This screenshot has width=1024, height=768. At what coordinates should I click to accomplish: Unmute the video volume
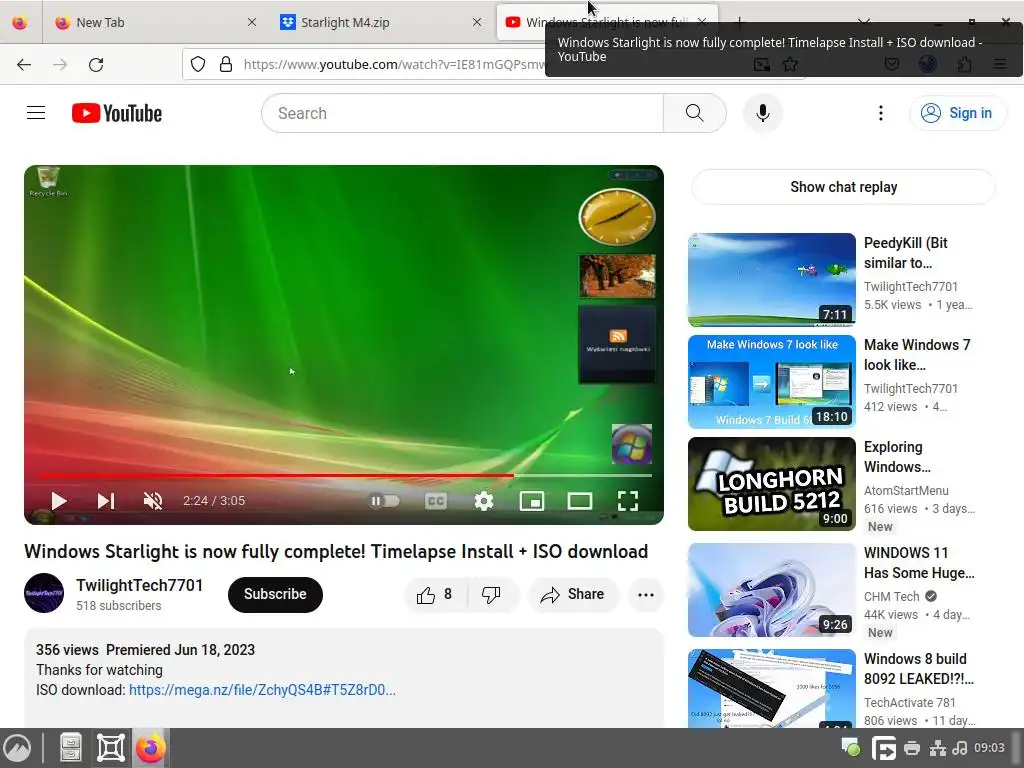[153, 501]
